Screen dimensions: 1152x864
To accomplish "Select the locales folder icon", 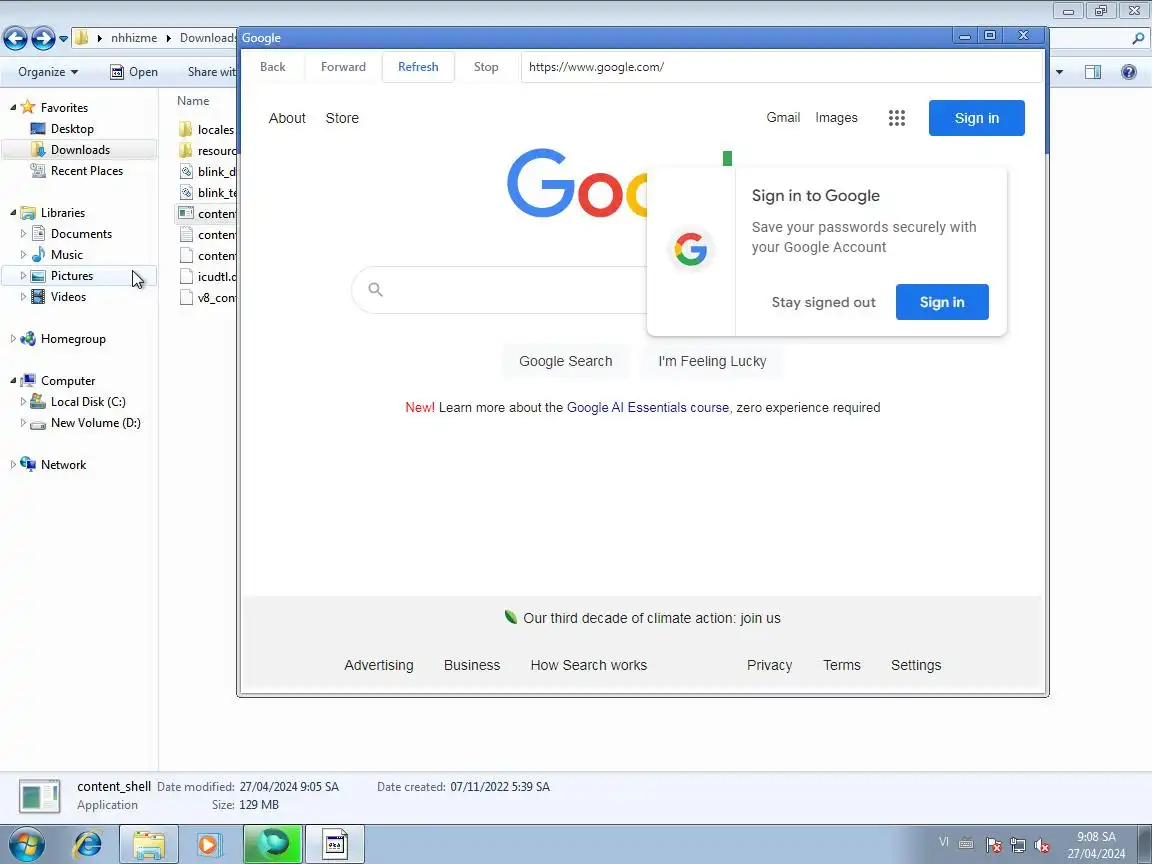I will [x=186, y=129].
